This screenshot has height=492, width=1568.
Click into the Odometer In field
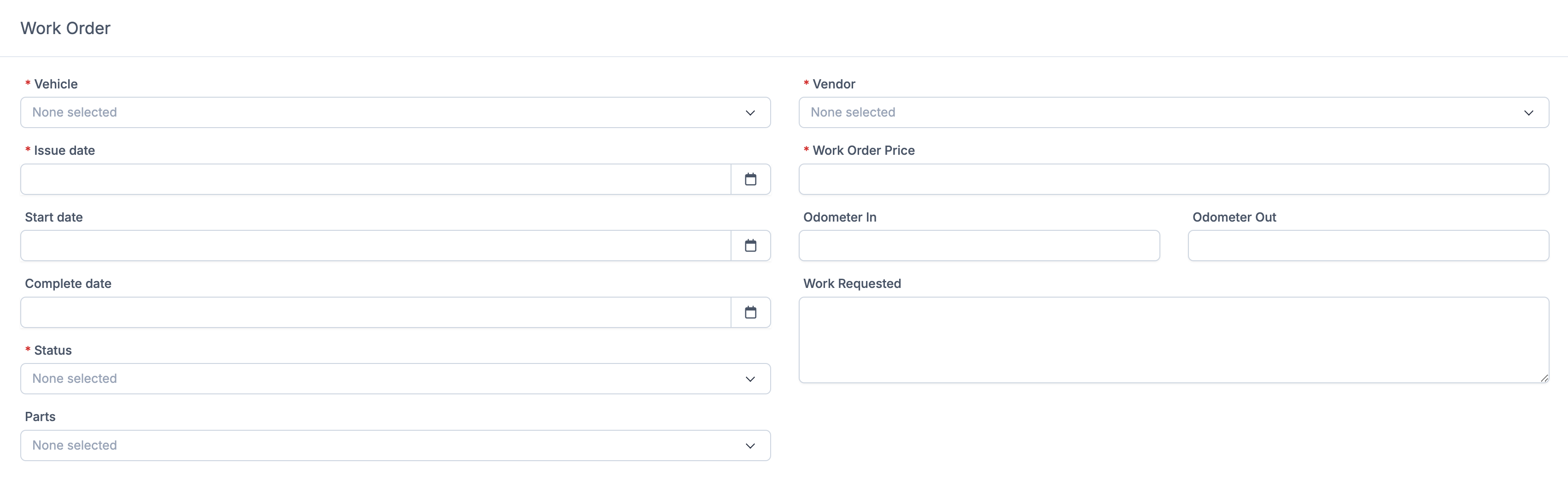tap(979, 246)
